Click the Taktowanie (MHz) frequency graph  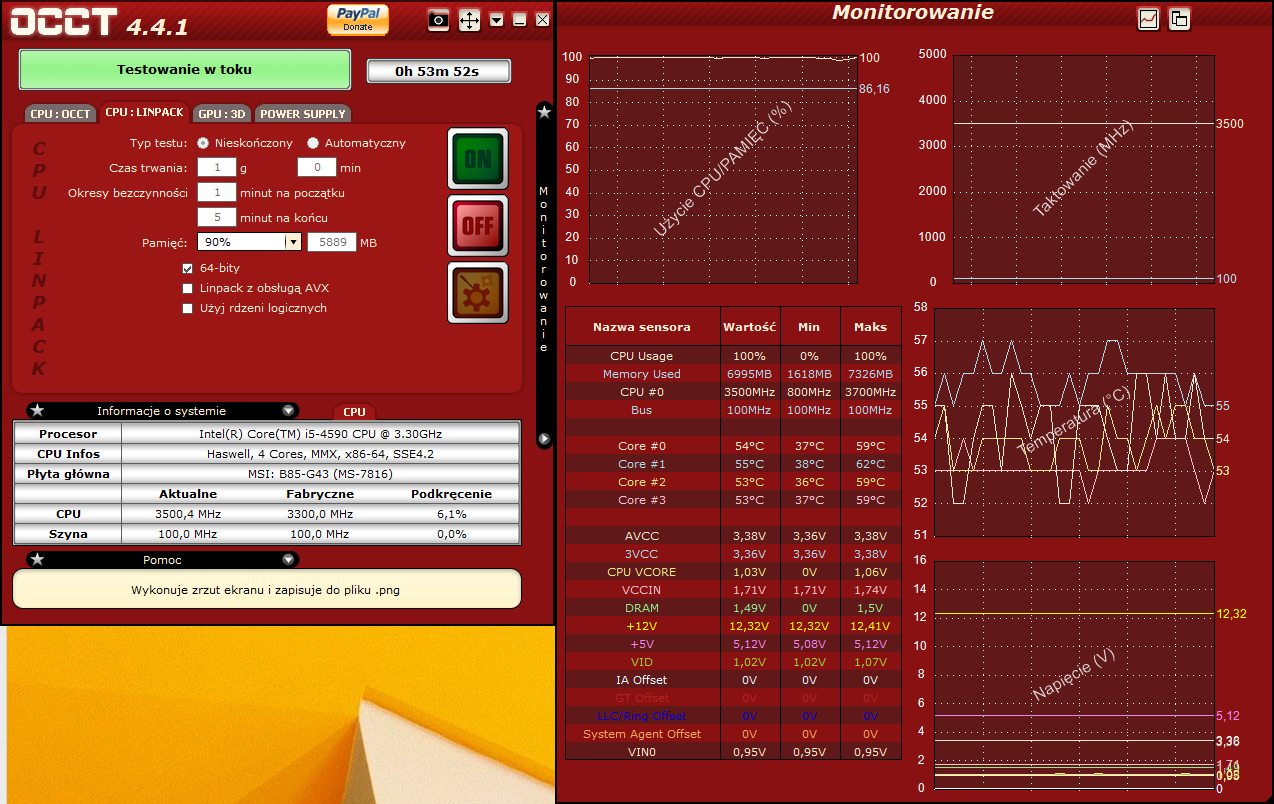point(1084,169)
